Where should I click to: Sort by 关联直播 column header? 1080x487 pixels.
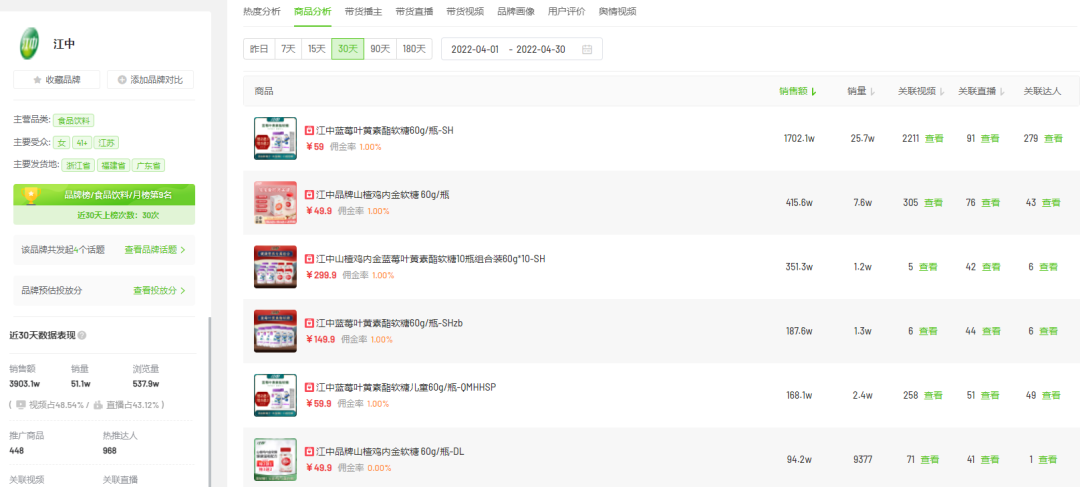981,91
